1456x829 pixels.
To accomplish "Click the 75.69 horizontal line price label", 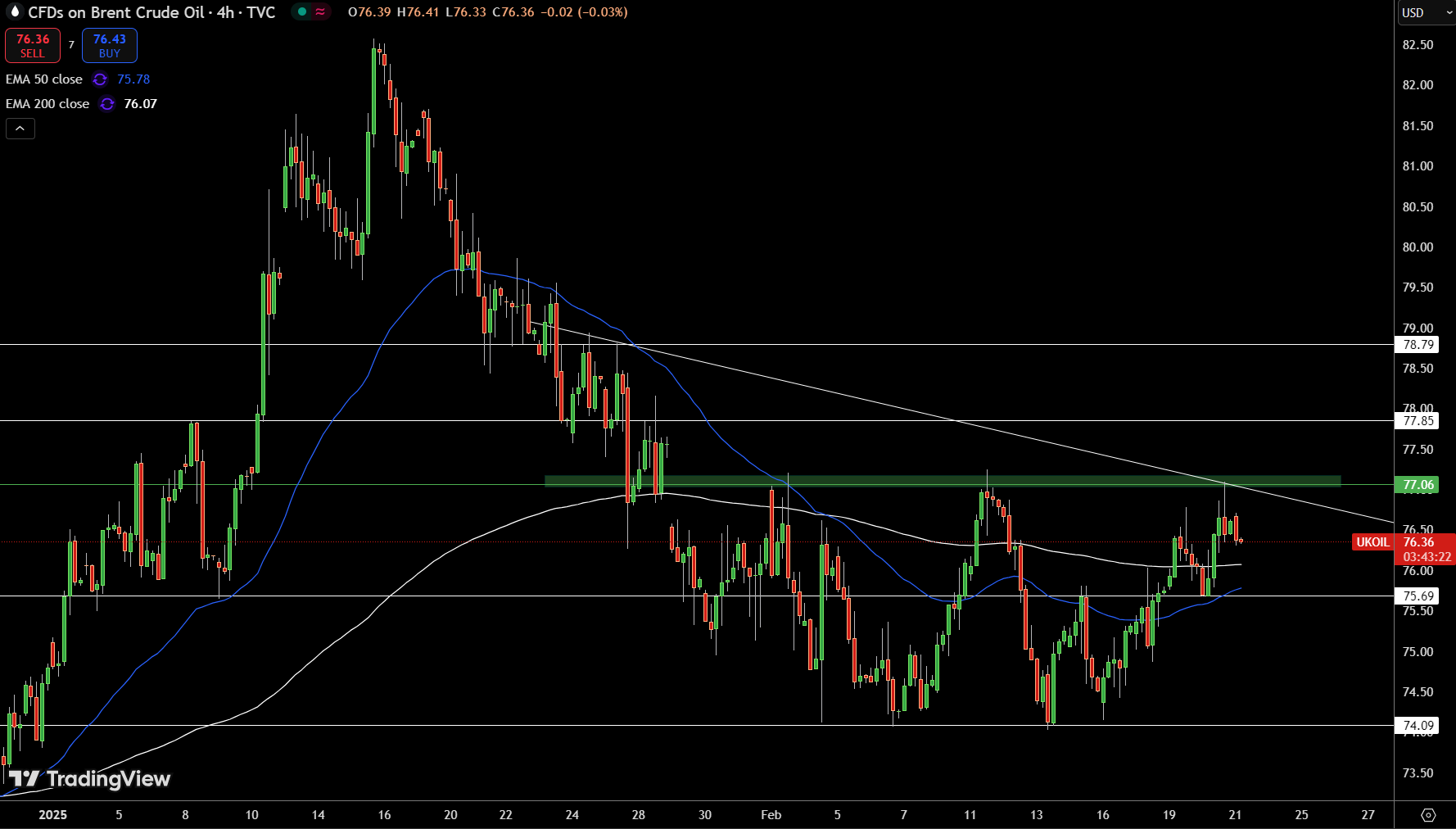I will pos(1418,596).
